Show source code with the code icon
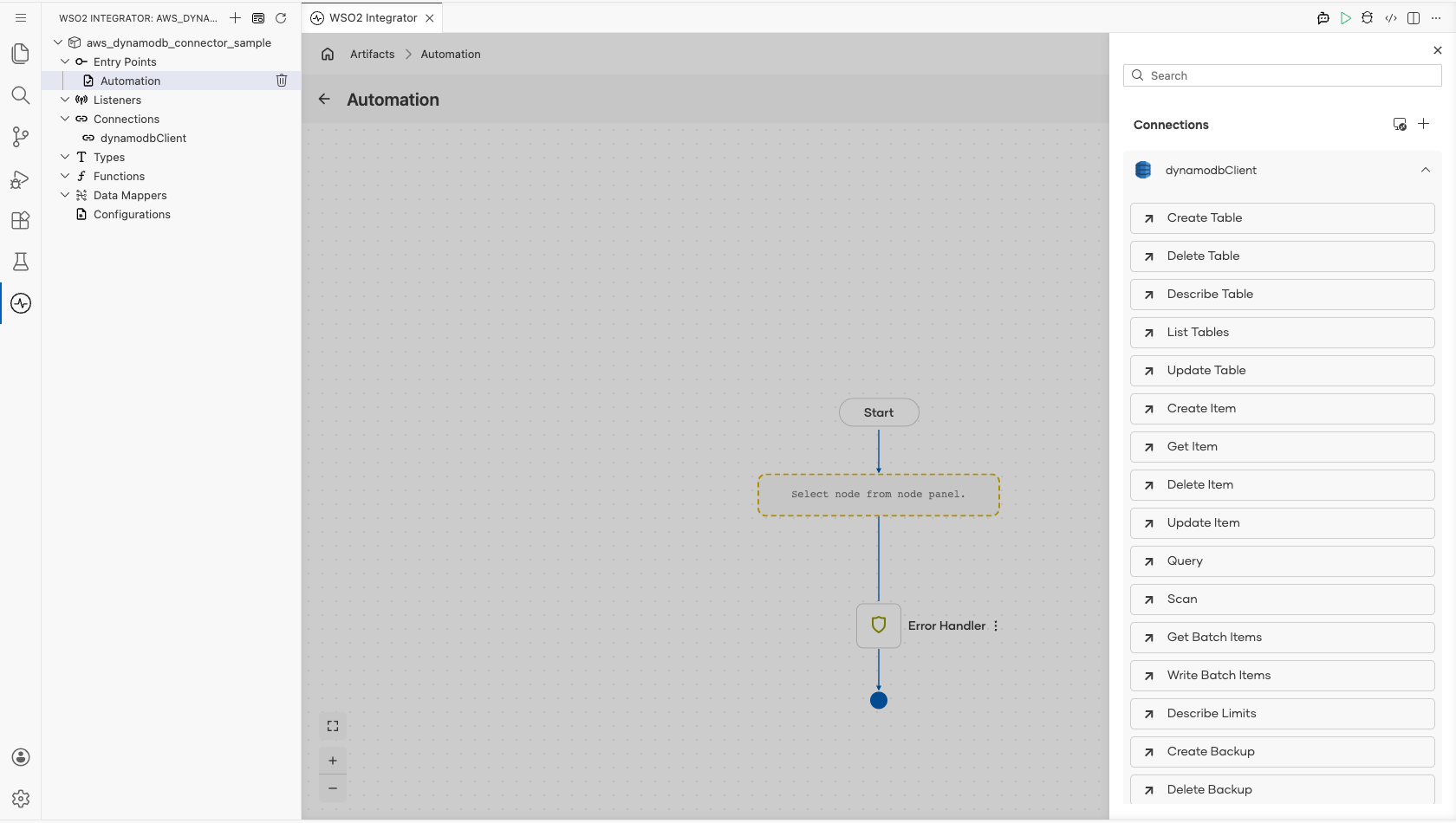Image resolution: width=1456 pixels, height=823 pixels. click(1391, 18)
